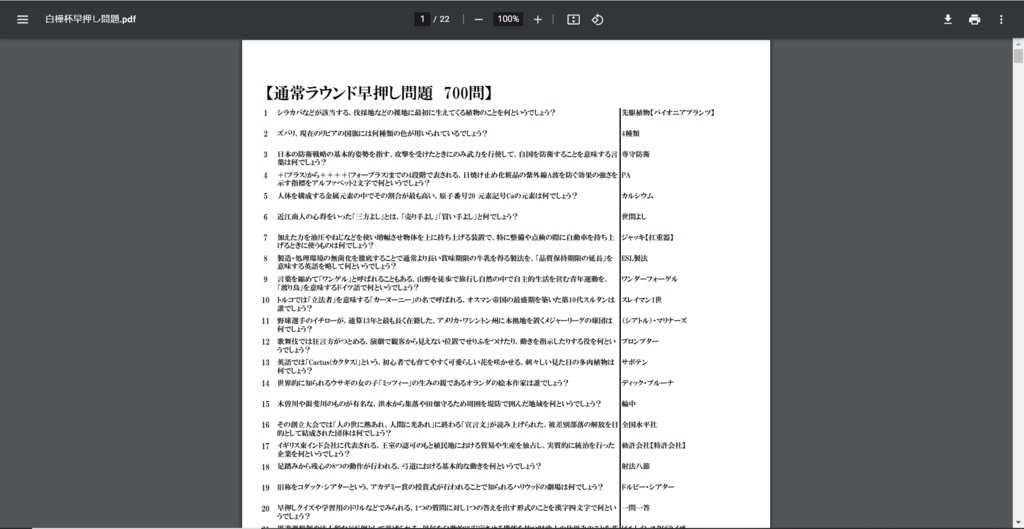This screenshot has height=529, width=1024.
Task: Click the answer ドルビー・シアター
Action: click(x=648, y=487)
